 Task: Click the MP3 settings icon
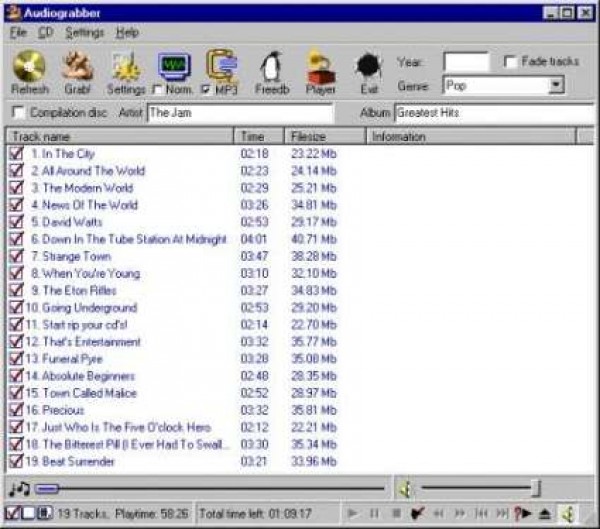(x=222, y=64)
